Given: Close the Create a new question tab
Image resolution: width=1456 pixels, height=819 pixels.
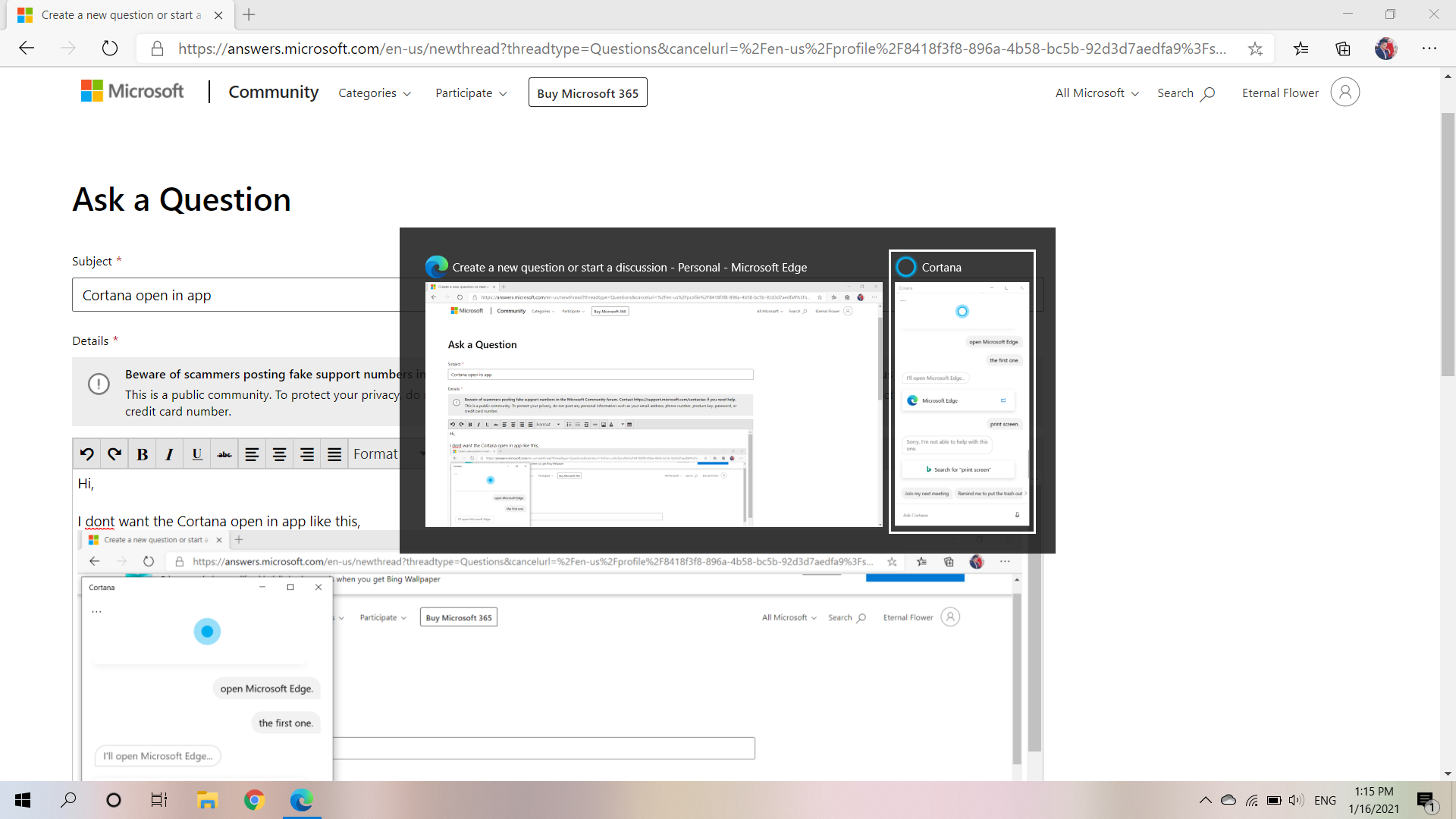Looking at the screenshot, I should point(218,15).
